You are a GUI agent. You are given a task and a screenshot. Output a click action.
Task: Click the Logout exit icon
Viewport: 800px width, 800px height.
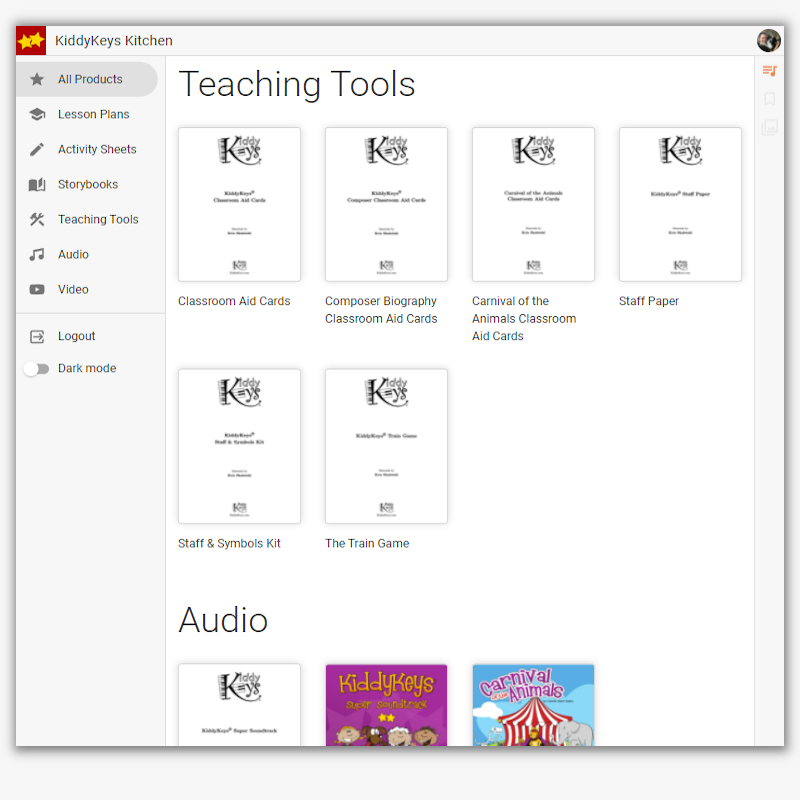pyautogui.click(x=37, y=336)
